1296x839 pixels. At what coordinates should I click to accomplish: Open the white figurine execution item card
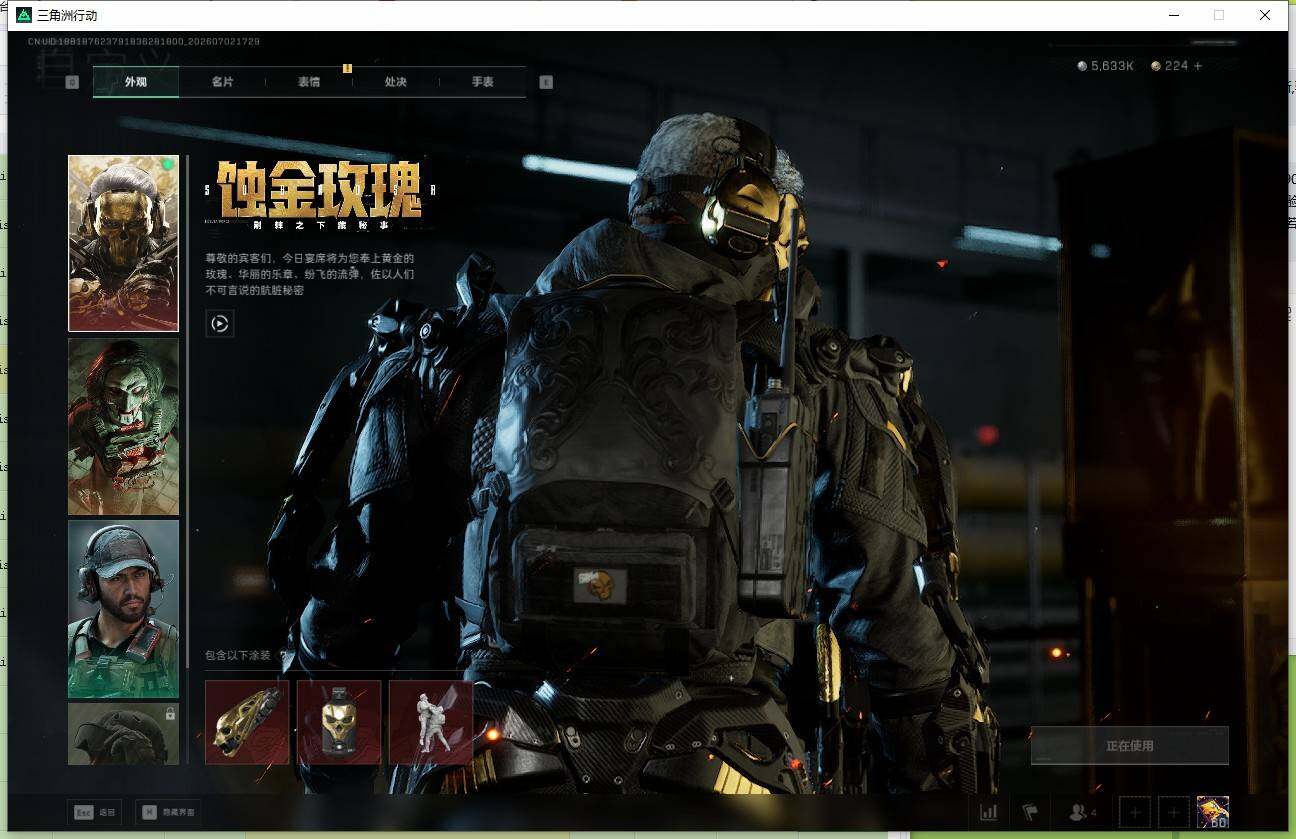point(431,722)
